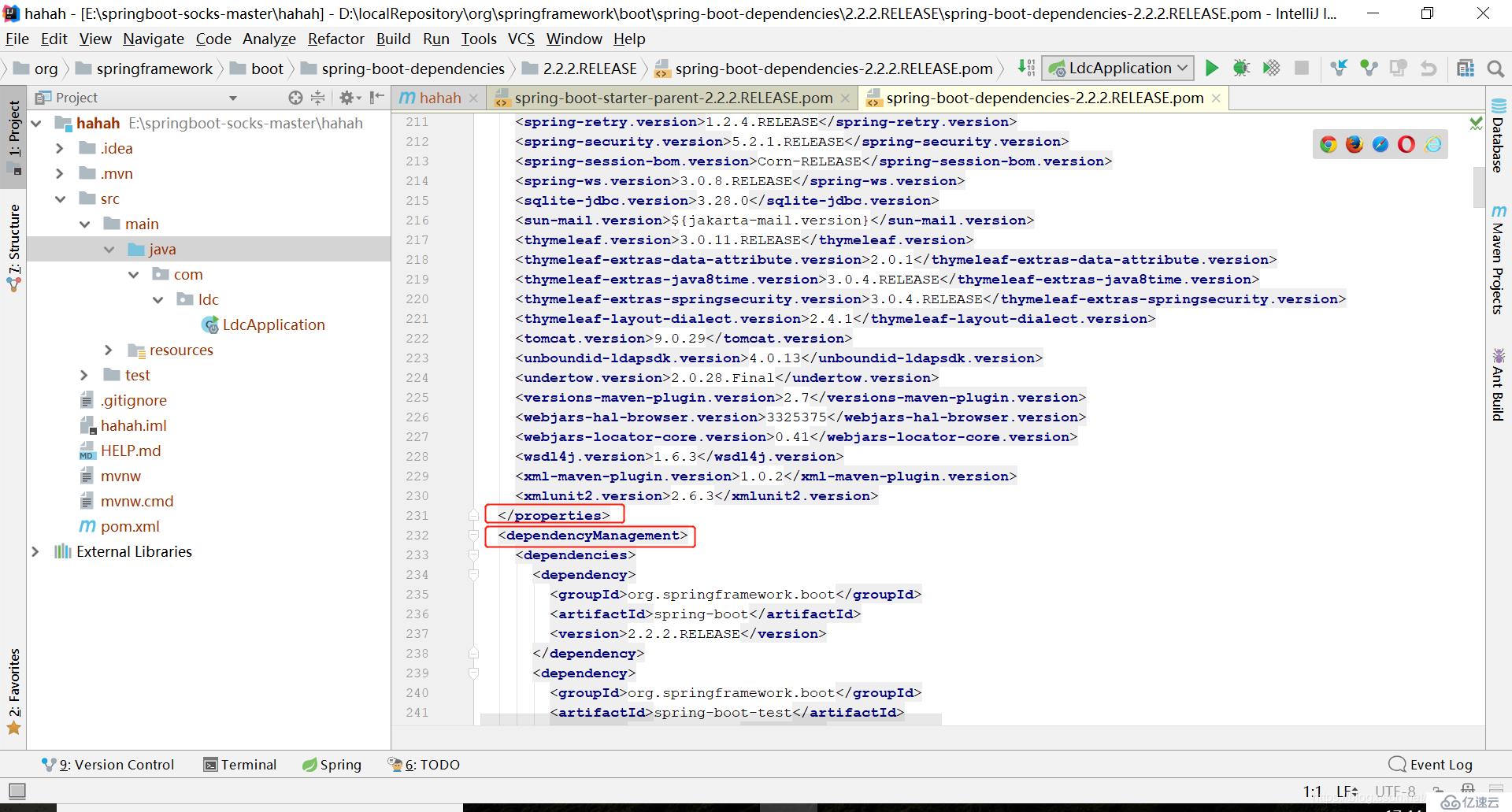
Task: Fold dependencyManagement block at line 232
Action: (473, 535)
